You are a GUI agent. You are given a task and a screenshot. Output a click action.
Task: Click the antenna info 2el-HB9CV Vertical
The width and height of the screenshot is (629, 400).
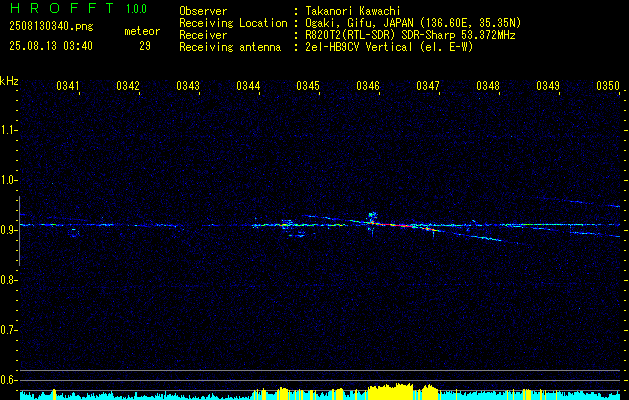pos(389,47)
